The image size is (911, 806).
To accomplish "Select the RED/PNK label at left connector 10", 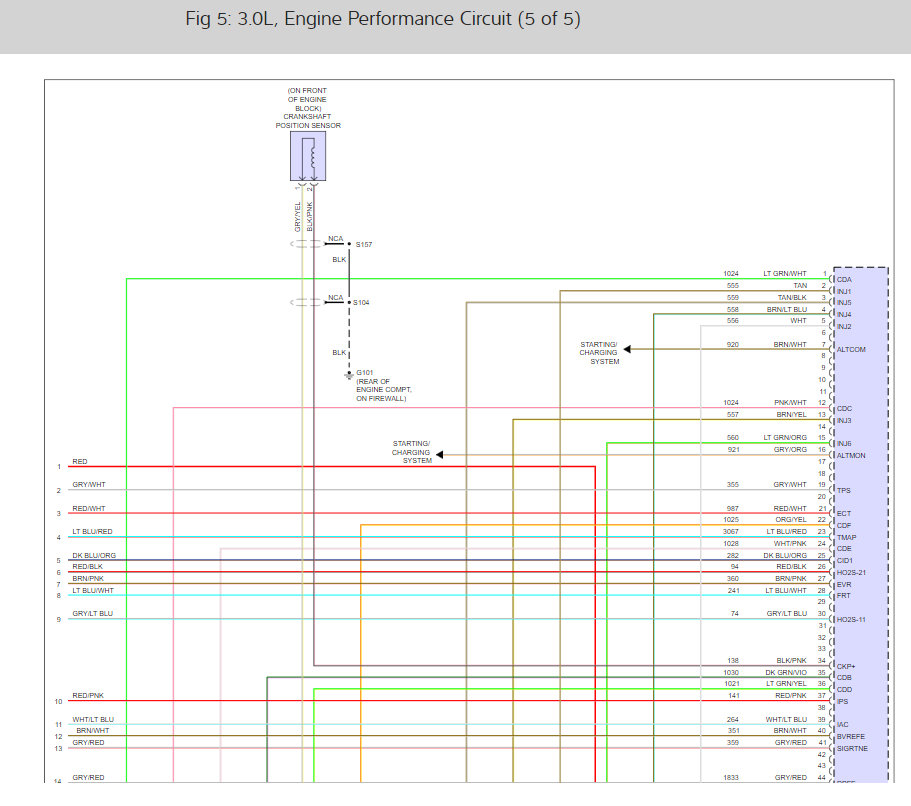I will [88, 695].
